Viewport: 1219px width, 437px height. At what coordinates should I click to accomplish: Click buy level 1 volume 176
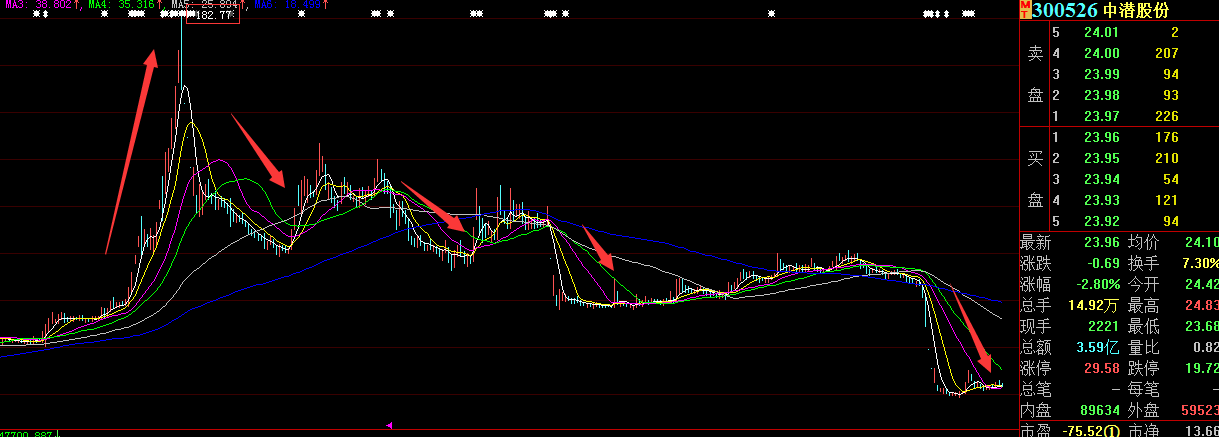[1166, 137]
